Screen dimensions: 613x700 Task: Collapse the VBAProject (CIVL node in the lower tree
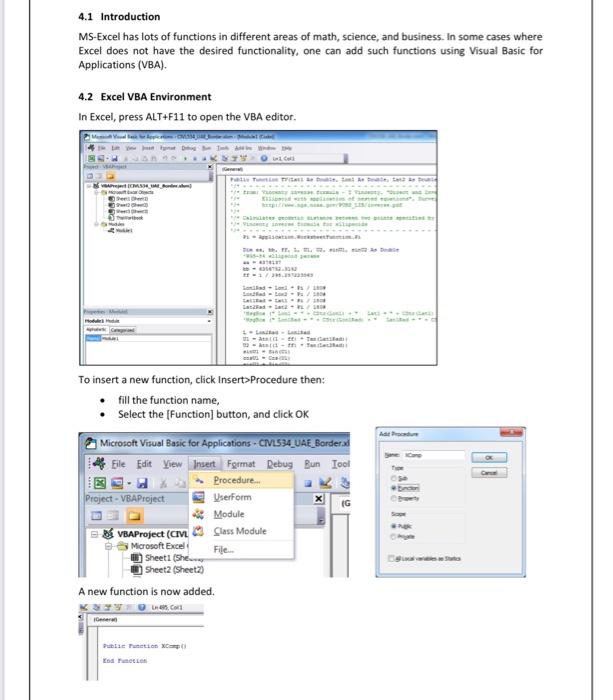(x=95, y=534)
